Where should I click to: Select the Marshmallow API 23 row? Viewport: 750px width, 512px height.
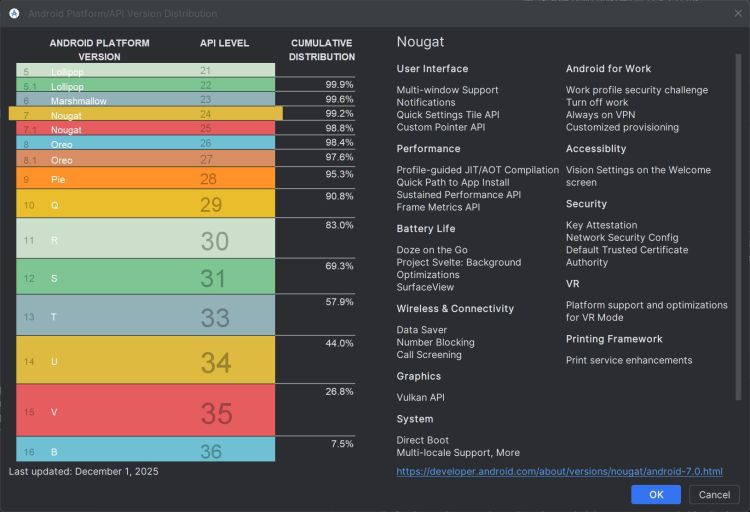145,100
